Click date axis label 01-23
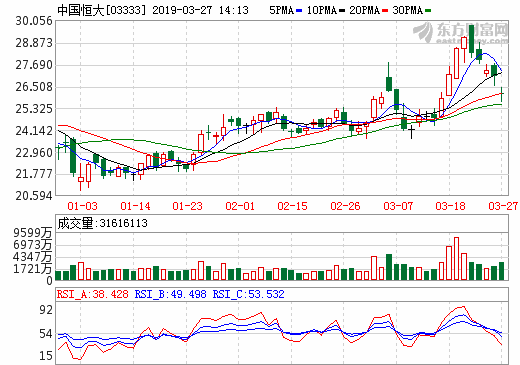The image size is (520, 365). pyautogui.click(x=187, y=206)
